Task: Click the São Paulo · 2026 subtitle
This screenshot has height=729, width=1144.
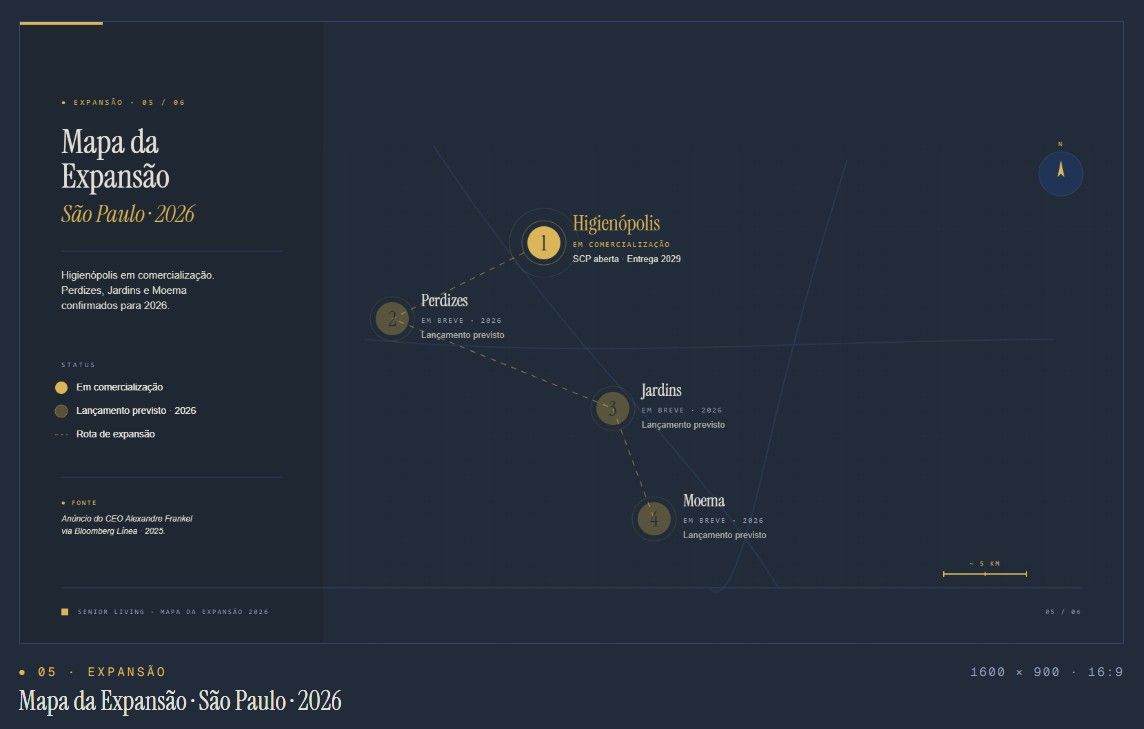Action: click(128, 214)
